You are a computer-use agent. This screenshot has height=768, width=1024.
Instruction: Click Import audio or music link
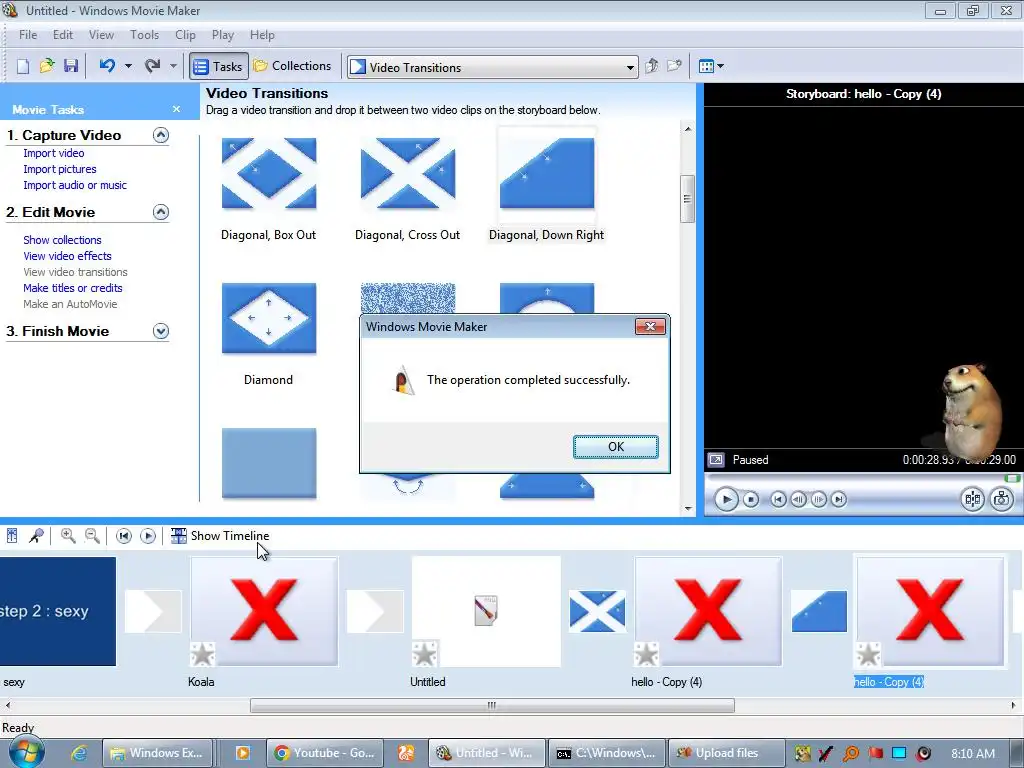point(75,185)
